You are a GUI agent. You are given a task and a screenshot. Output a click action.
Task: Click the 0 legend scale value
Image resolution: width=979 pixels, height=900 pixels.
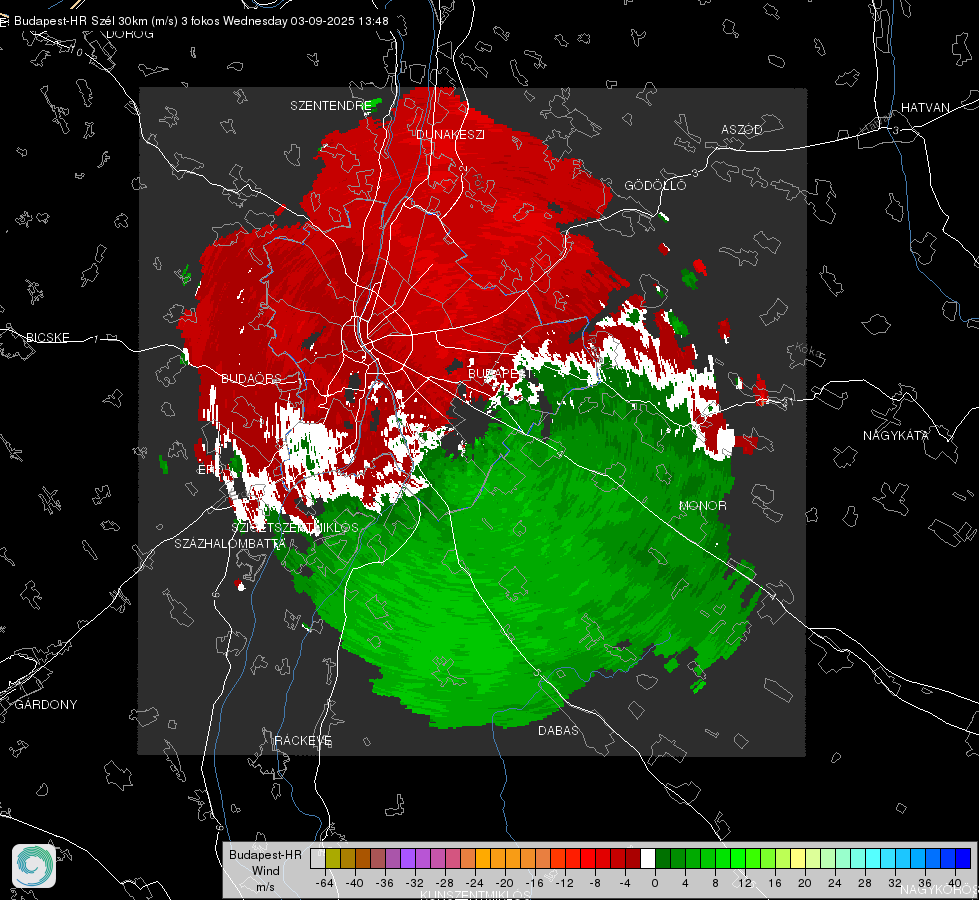coord(655,883)
